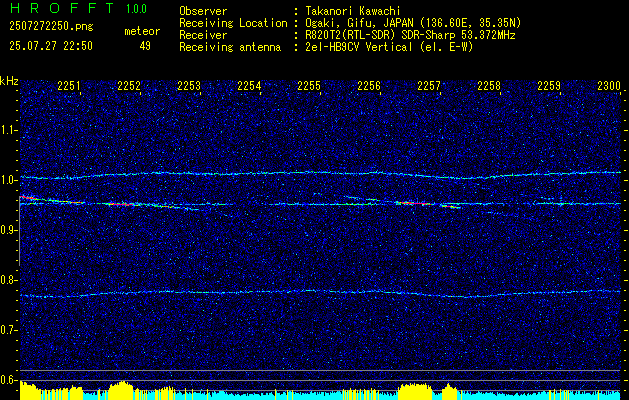Click the 2252 time marker
Screen dimensions: 629x400
pos(129,85)
